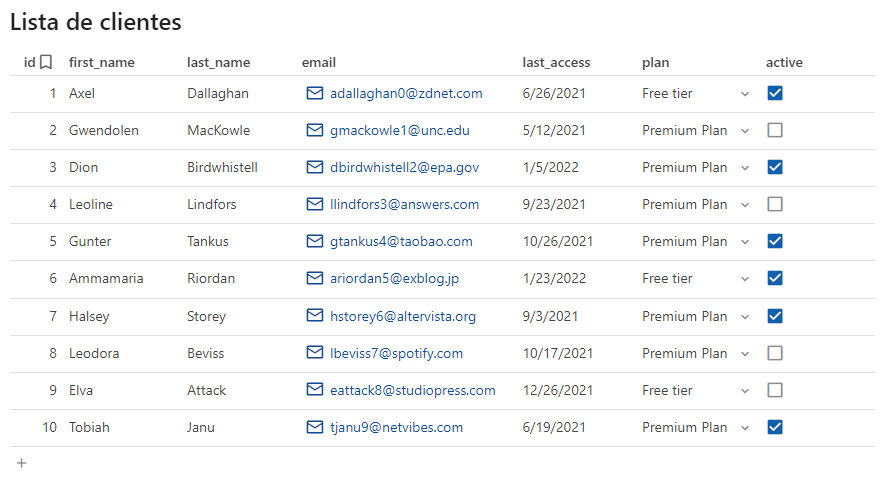This screenshot has height=477, width=887.
Task: Click the last_access column header
Action: point(556,63)
